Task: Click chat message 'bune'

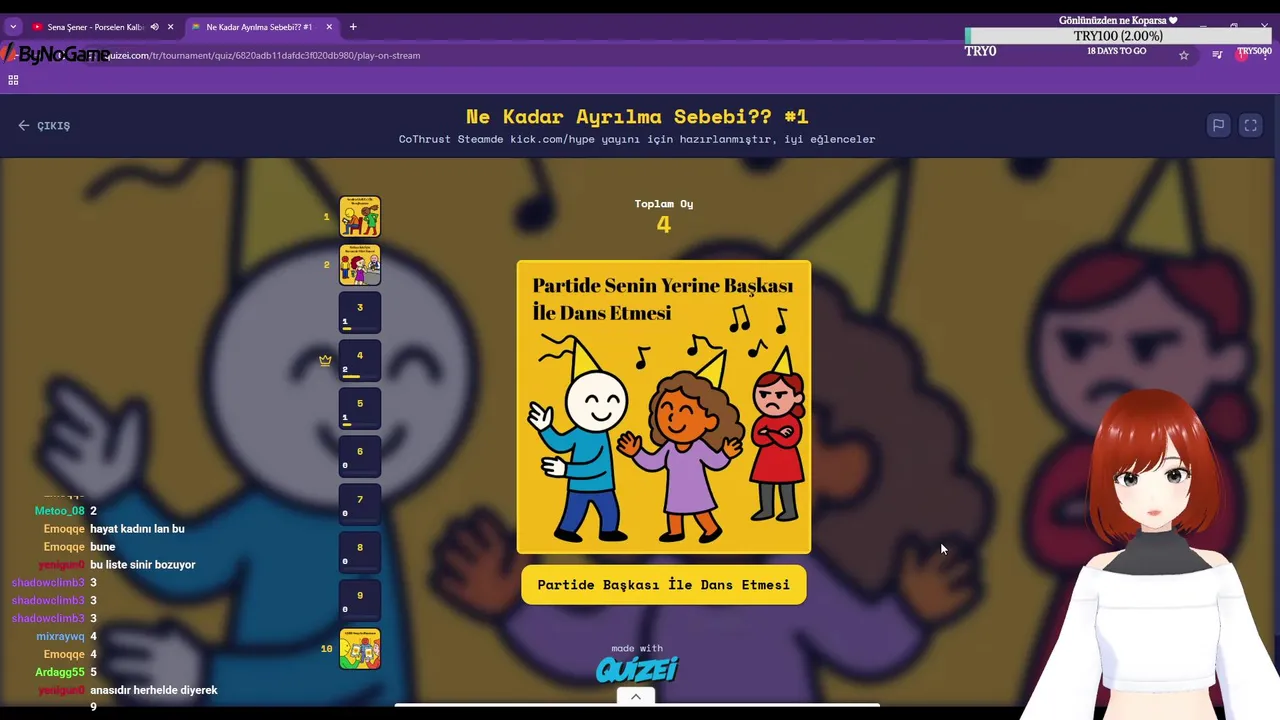Action: coord(103,547)
